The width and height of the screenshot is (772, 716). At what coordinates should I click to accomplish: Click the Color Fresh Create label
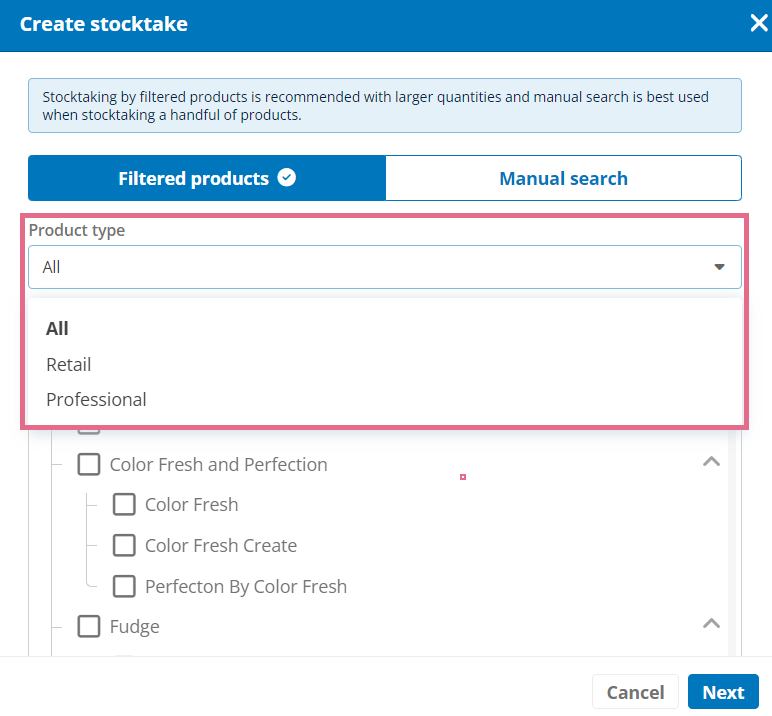point(221,546)
